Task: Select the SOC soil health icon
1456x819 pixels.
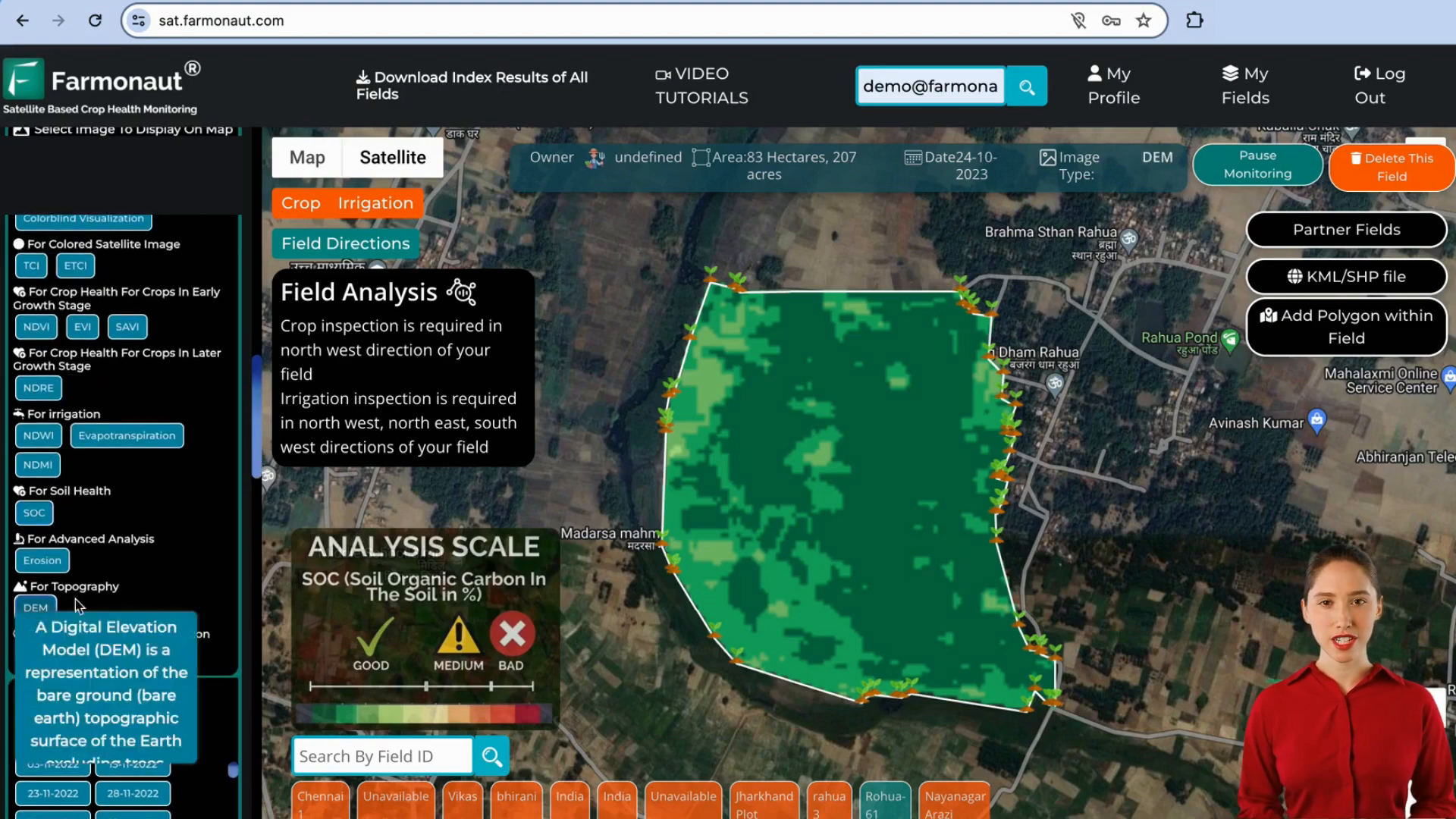Action: coord(34,512)
